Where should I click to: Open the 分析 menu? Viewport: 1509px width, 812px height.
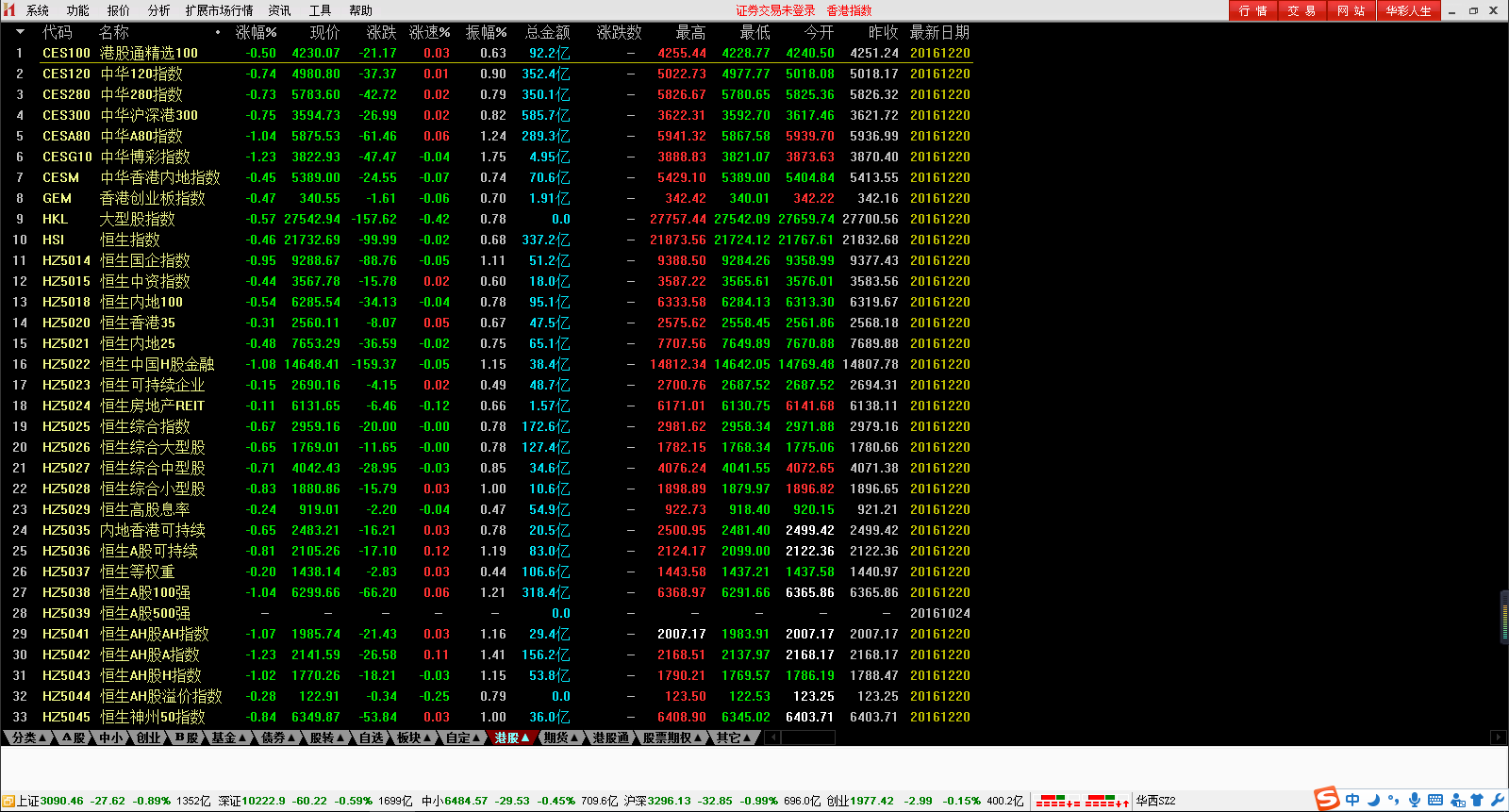[158, 10]
